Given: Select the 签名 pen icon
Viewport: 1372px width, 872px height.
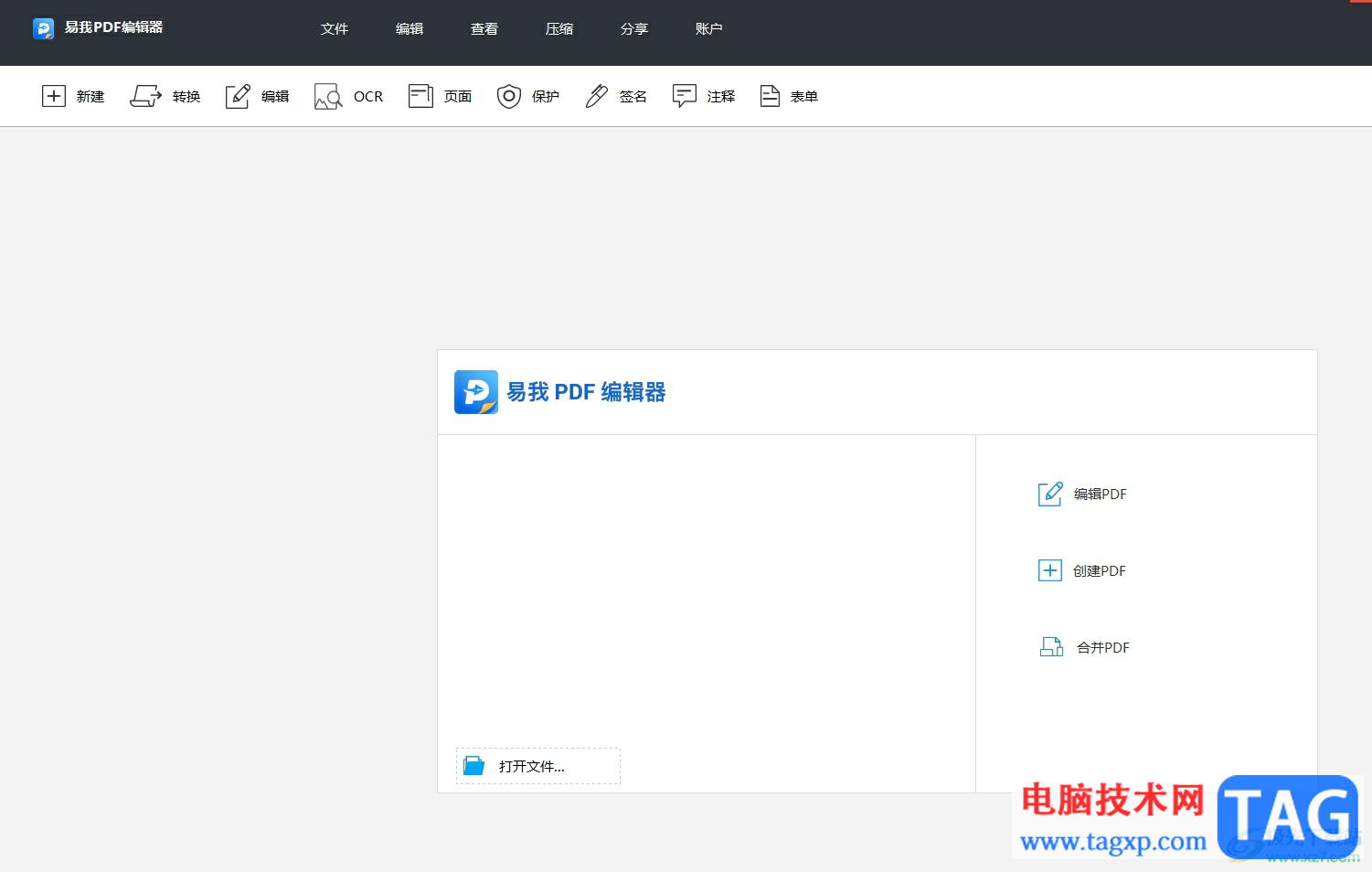Looking at the screenshot, I should click(597, 96).
